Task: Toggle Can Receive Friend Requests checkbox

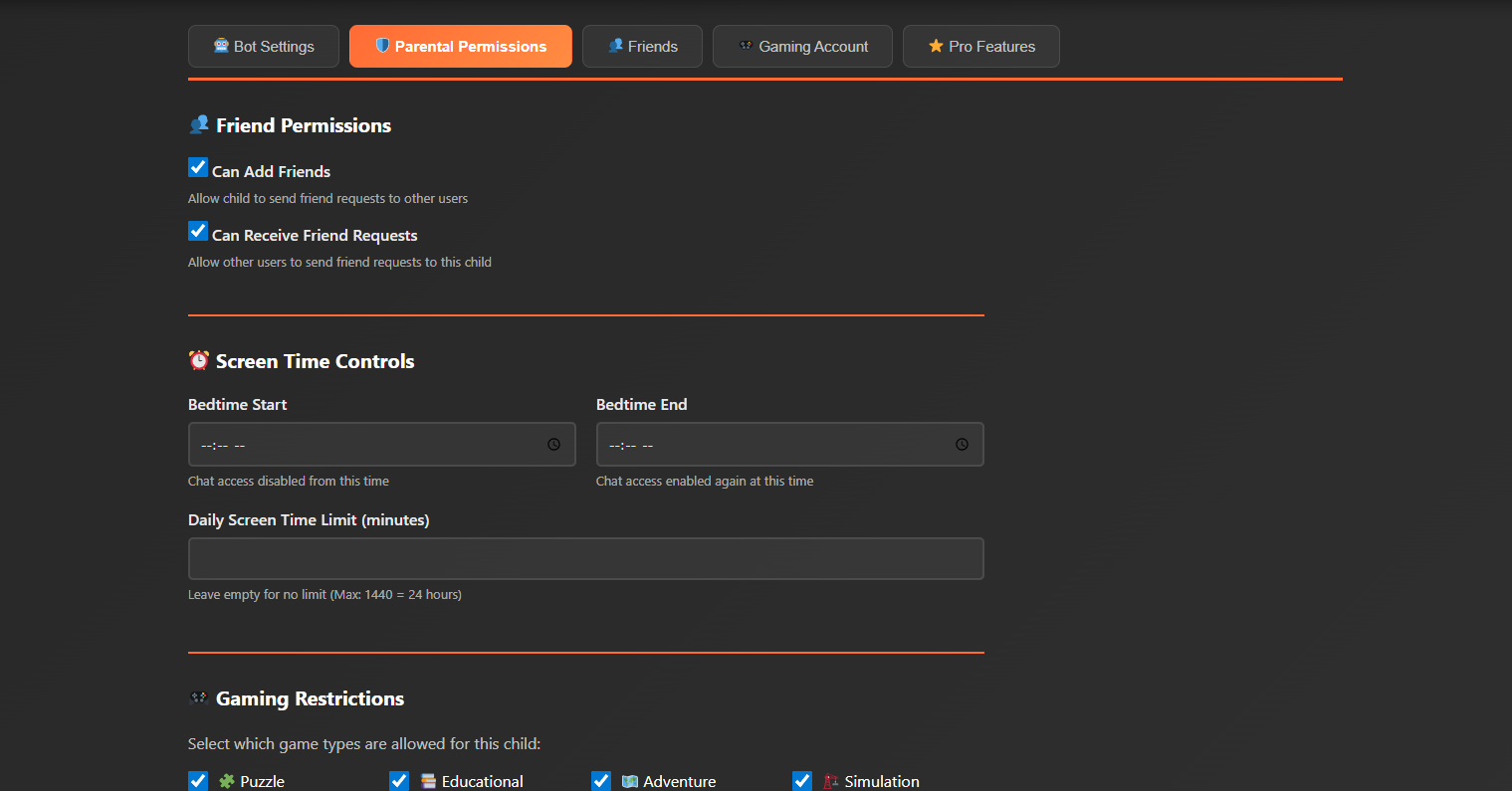Action: pyautogui.click(x=198, y=231)
